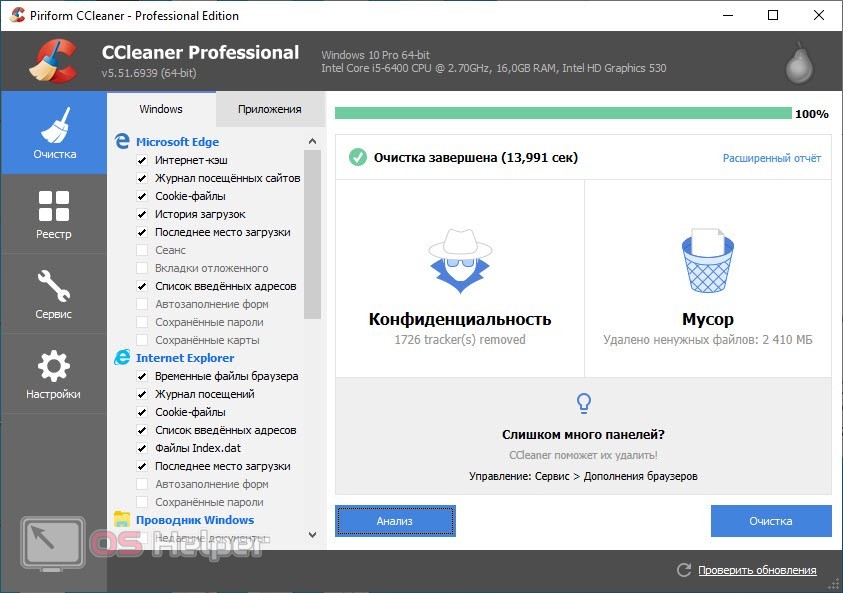Viewport: 843px width, 593px height.
Task: Click the Мусор result panel title
Action: tap(708, 319)
